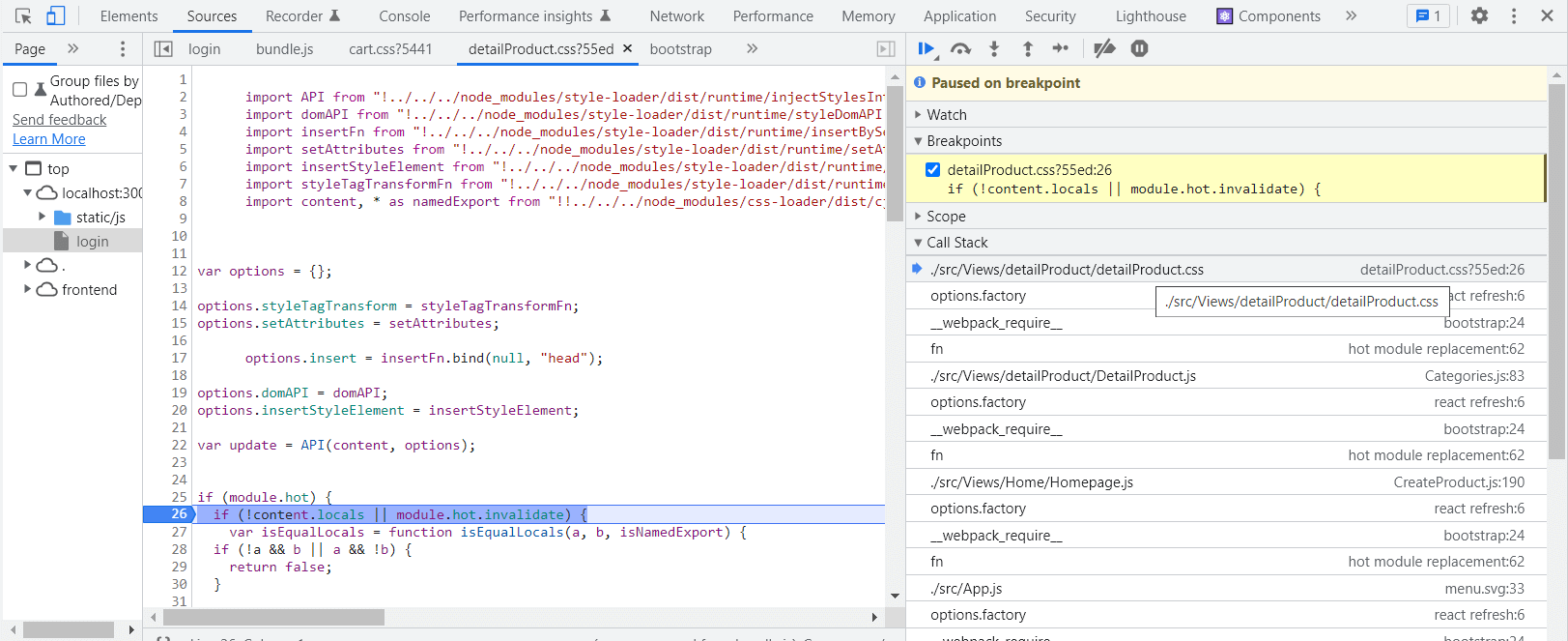Activate the inspect element picker

[x=23, y=15]
